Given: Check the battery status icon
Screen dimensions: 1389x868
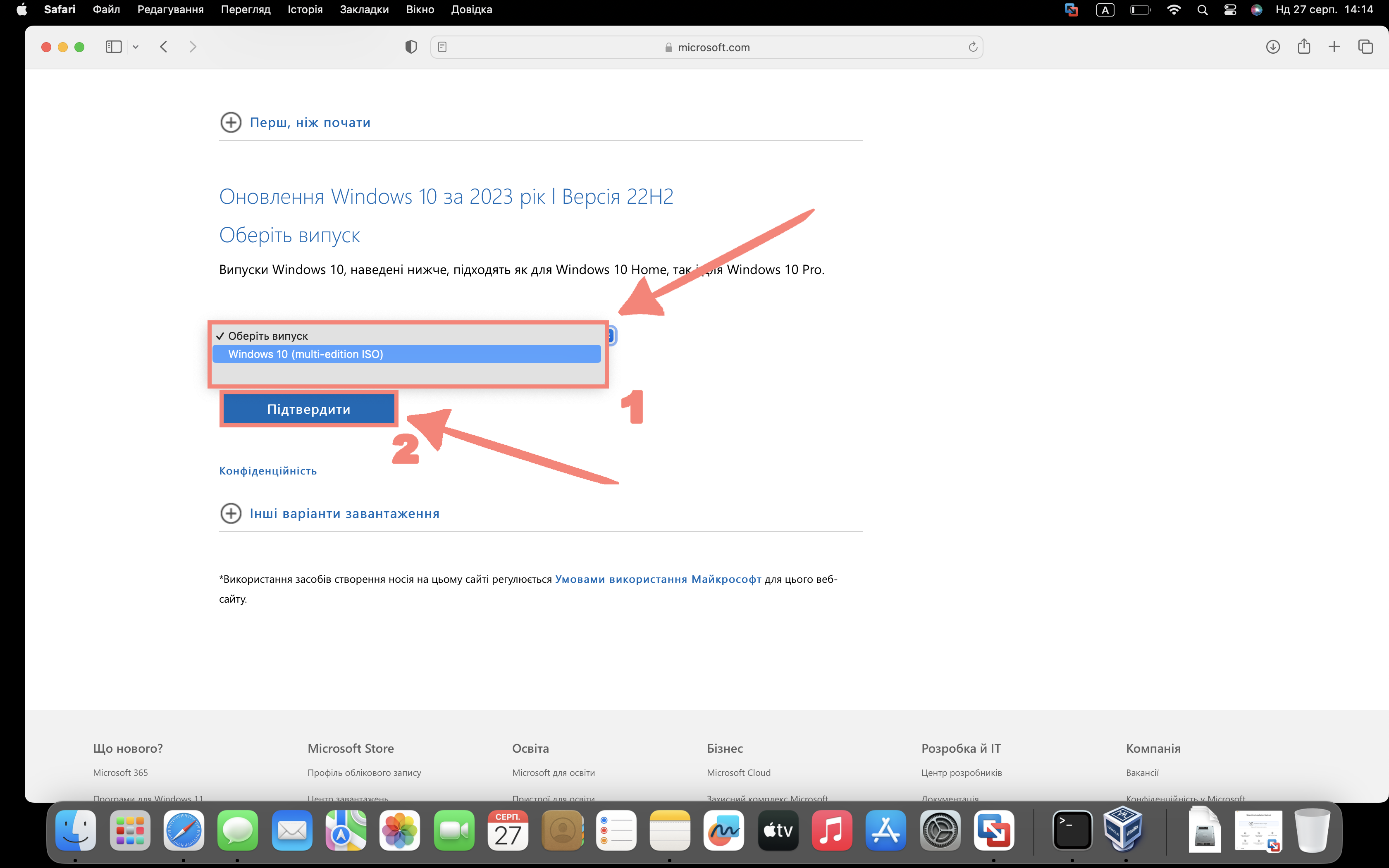Looking at the screenshot, I should click(1140, 10).
